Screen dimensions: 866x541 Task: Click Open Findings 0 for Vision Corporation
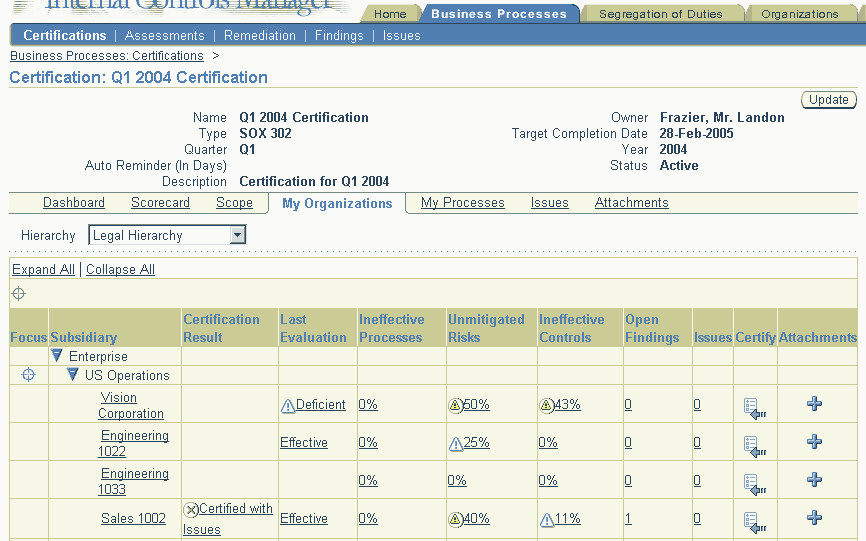[628, 405]
